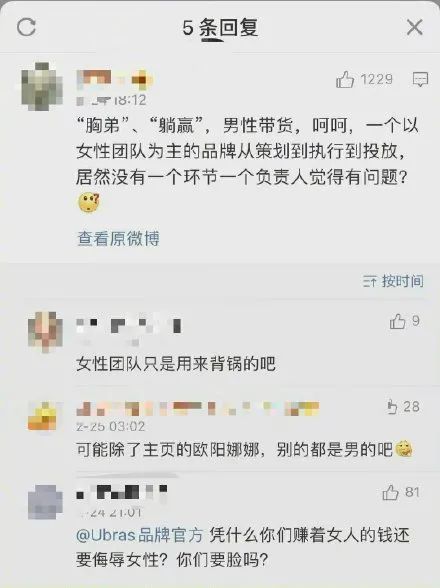Image resolution: width=440 pixels, height=588 pixels.
Task: Open gray avatar of Ubras reply author
Action: (45, 502)
